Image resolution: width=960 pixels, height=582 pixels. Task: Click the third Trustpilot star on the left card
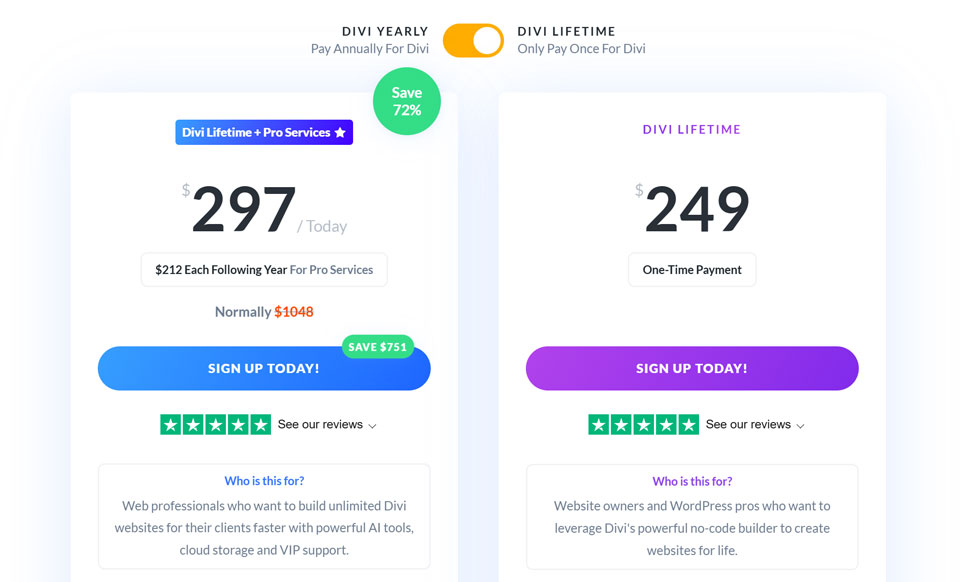(216, 424)
